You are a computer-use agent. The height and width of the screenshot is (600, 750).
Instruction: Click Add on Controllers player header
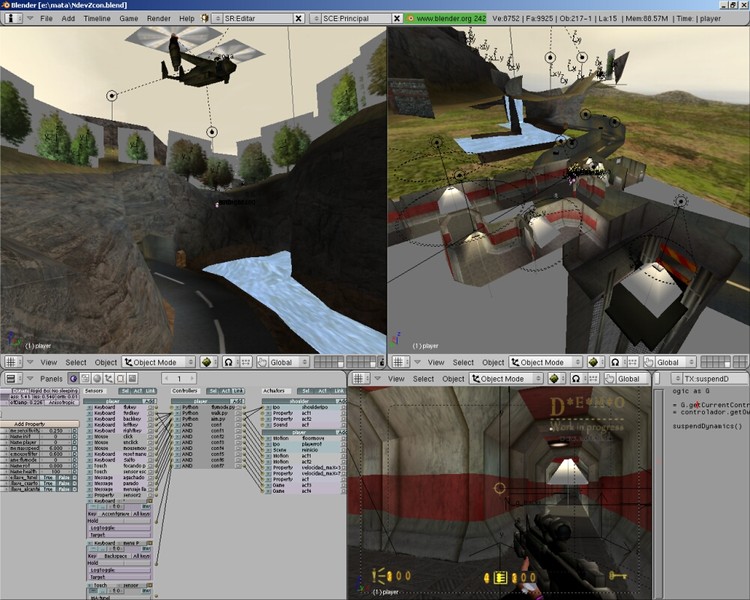pos(238,401)
